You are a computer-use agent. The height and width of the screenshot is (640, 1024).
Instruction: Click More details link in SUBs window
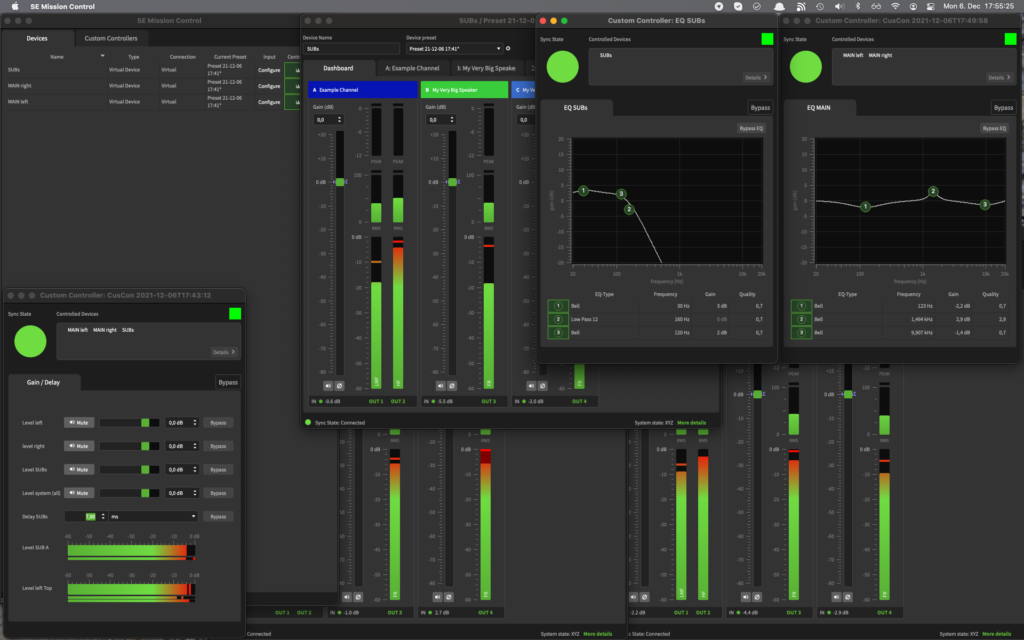coord(691,423)
